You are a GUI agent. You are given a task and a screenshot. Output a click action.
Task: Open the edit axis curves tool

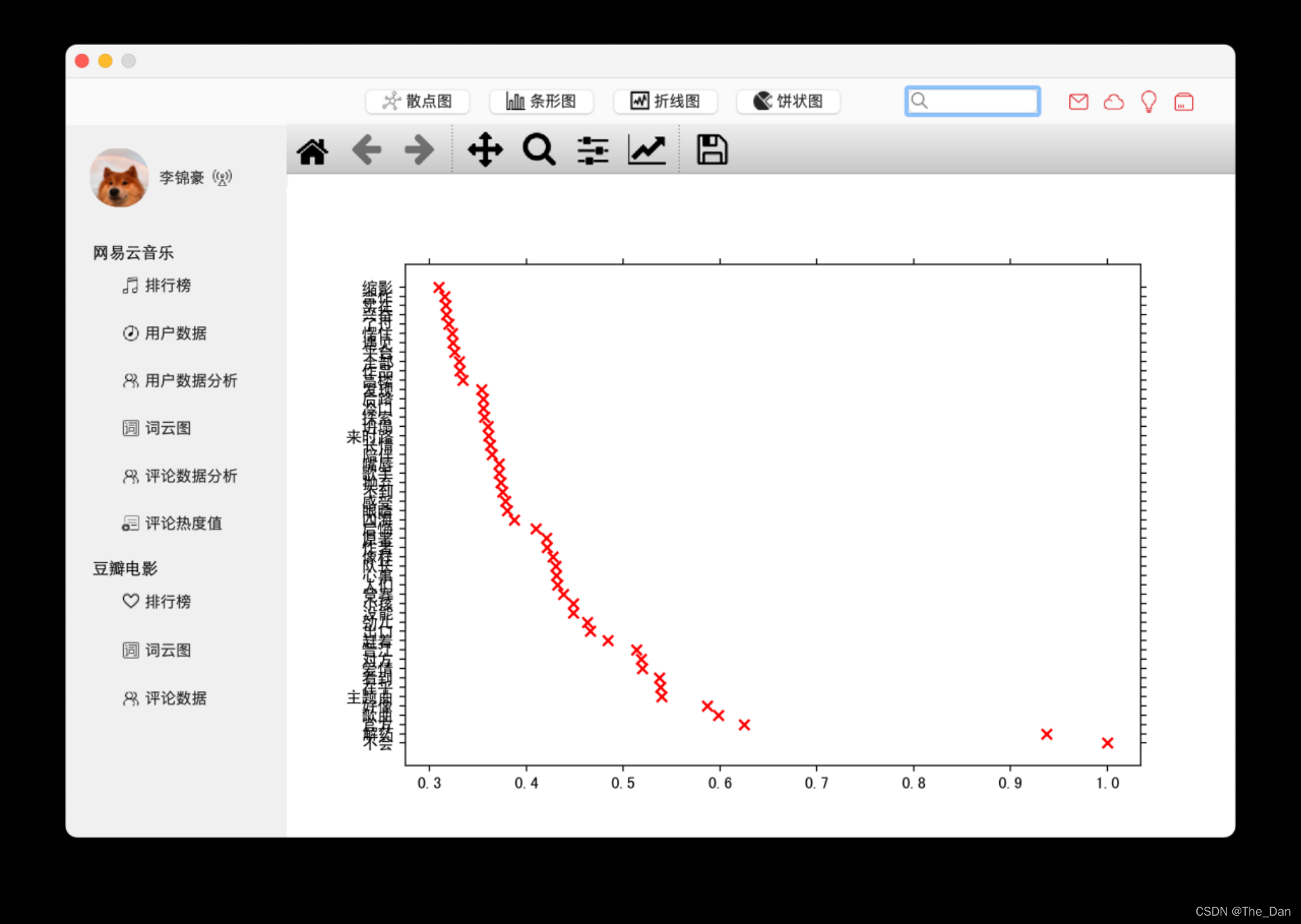click(x=647, y=151)
